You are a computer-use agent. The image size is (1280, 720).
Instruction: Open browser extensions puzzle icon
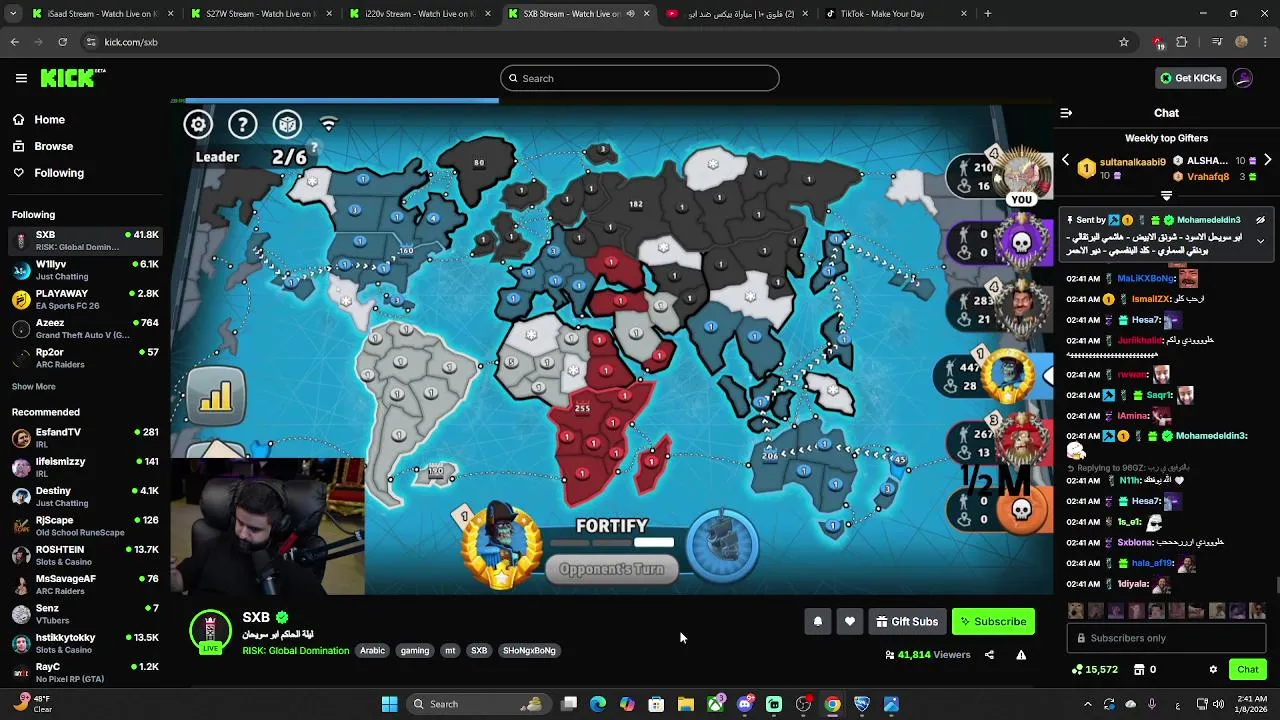[1182, 42]
